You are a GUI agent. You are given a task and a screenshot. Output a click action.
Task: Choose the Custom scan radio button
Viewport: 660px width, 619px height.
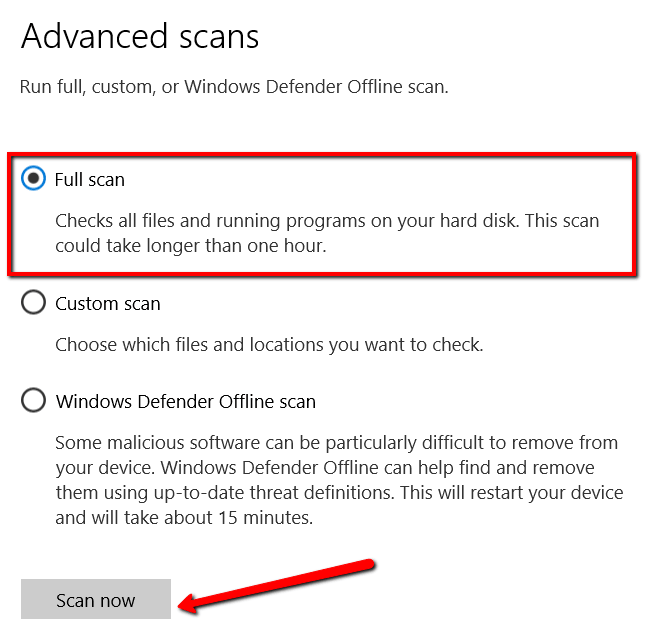tap(34, 303)
